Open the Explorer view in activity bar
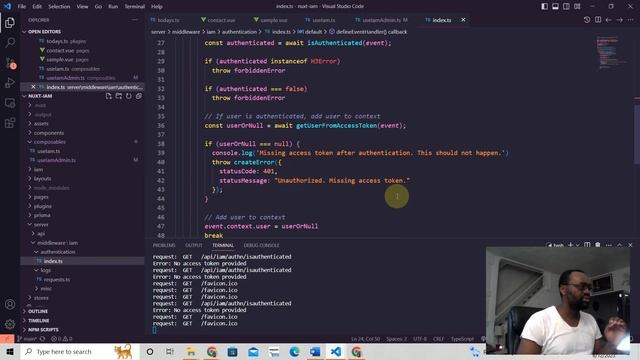This screenshot has height=360, width=640. click(10, 22)
